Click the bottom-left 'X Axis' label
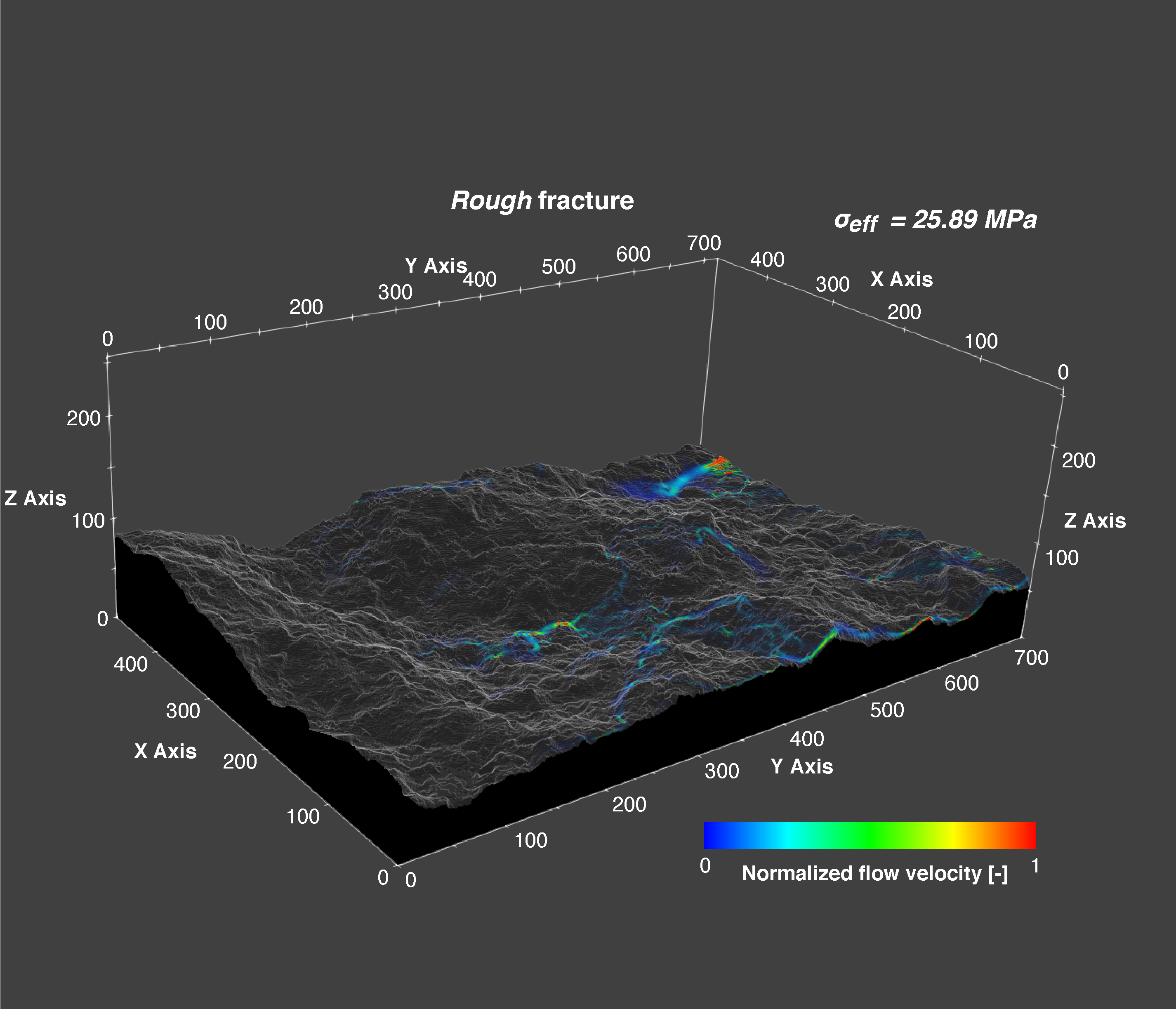1176x1009 pixels. pyautogui.click(x=166, y=751)
